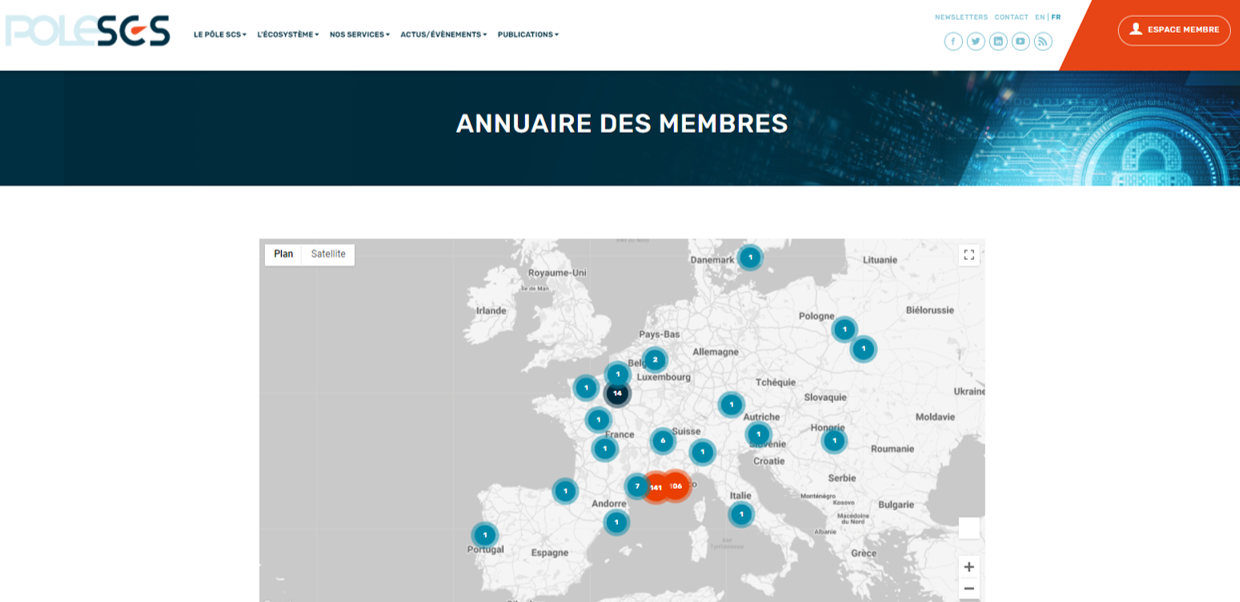
Task: Click the map zoom in control
Action: pyautogui.click(x=969, y=565)
